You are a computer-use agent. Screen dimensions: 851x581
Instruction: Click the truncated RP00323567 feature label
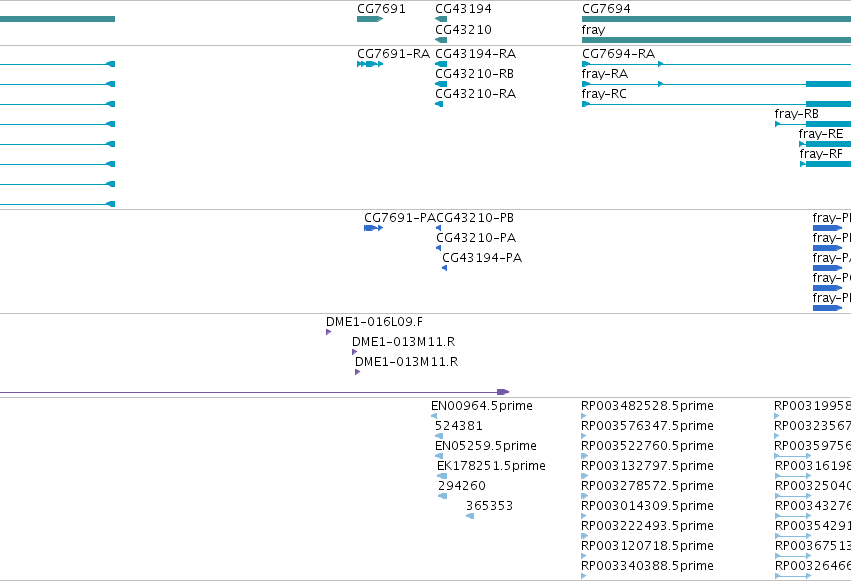click(812, 426)
